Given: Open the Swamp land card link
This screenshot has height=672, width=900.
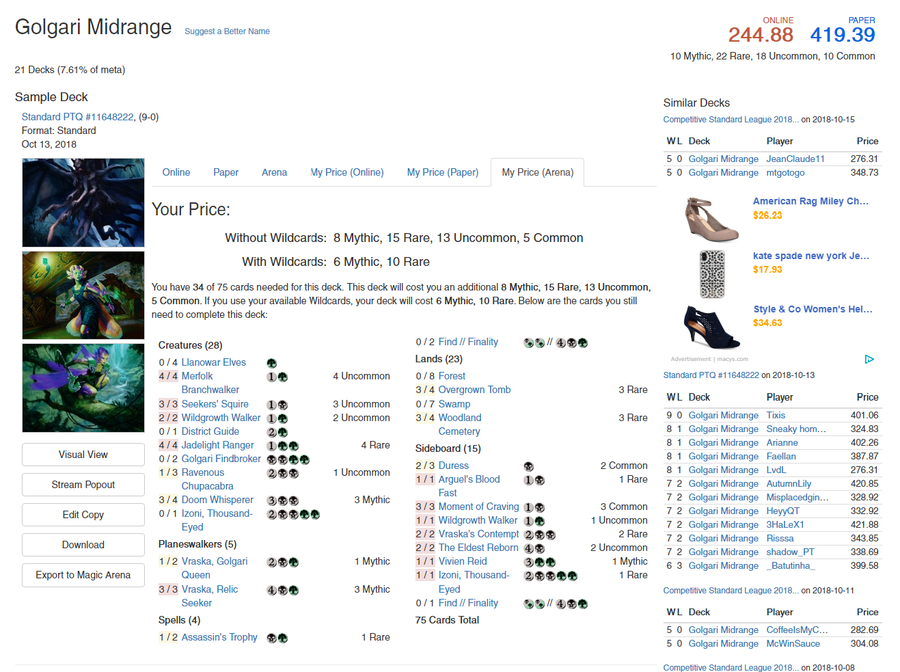Looking at the screenshot, I should click(454, 404).
